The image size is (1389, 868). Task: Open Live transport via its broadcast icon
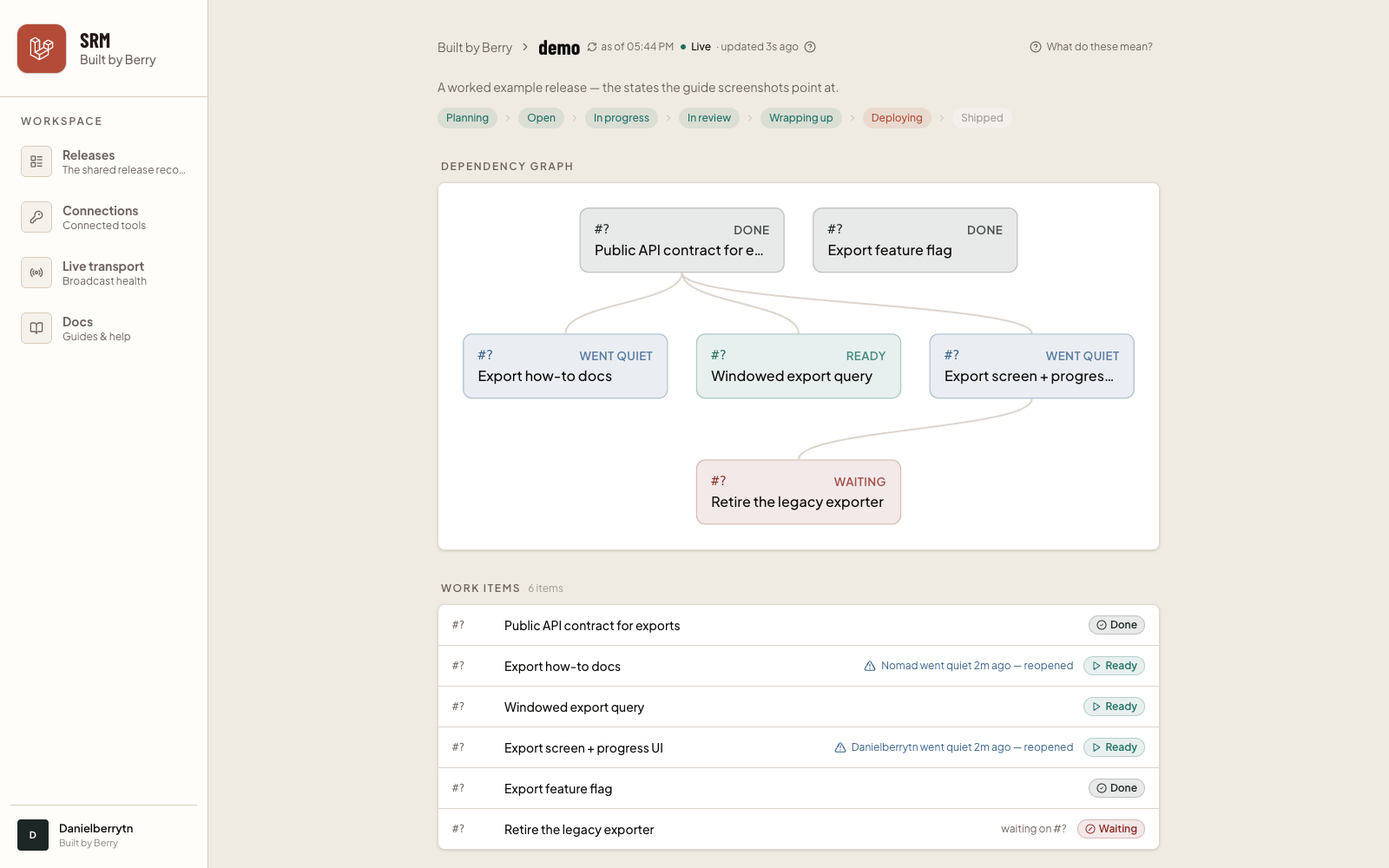point(36,273)
